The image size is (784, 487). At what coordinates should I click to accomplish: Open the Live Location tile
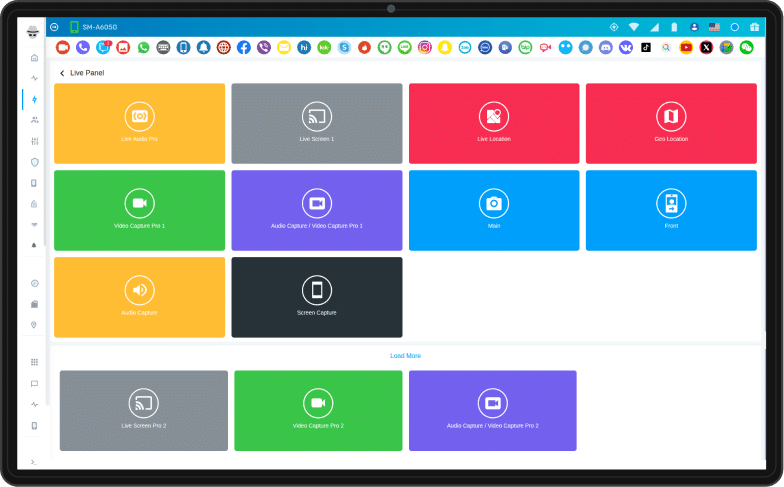coord(493,123)
